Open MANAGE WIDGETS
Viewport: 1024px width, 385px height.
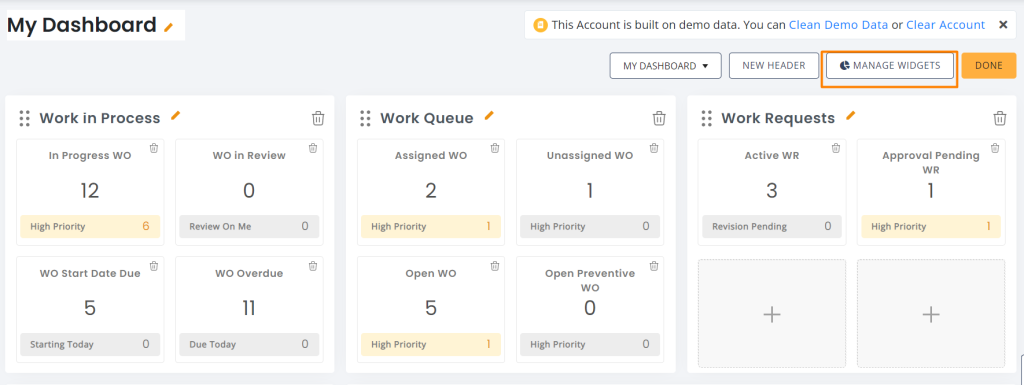click(x=889, y=66)
